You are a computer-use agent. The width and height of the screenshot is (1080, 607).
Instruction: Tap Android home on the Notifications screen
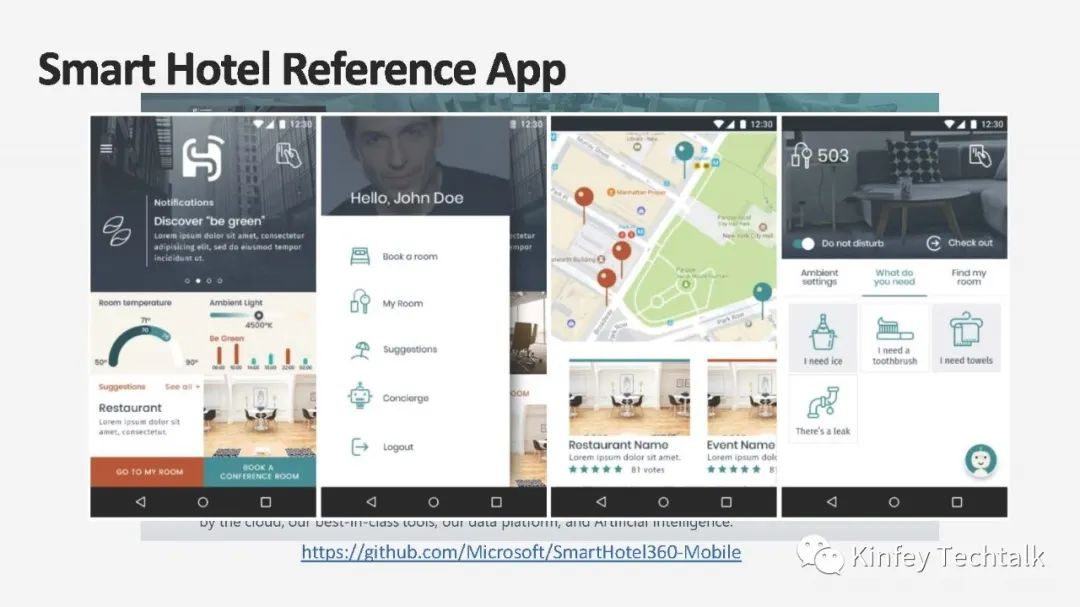pos(202,502)
